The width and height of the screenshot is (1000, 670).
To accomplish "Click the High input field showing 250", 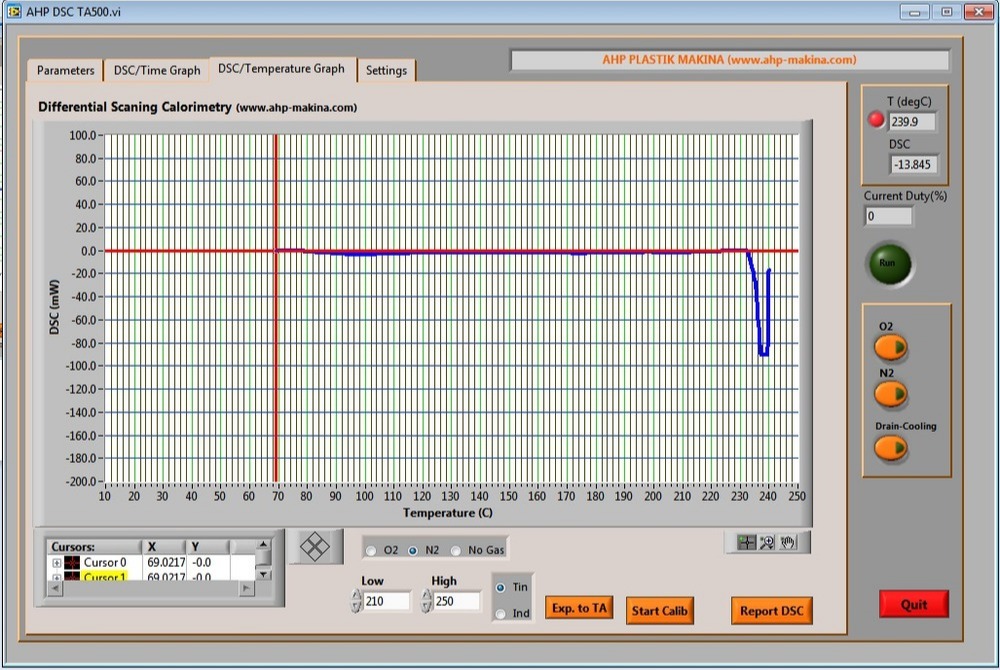I will coord(457,601).
